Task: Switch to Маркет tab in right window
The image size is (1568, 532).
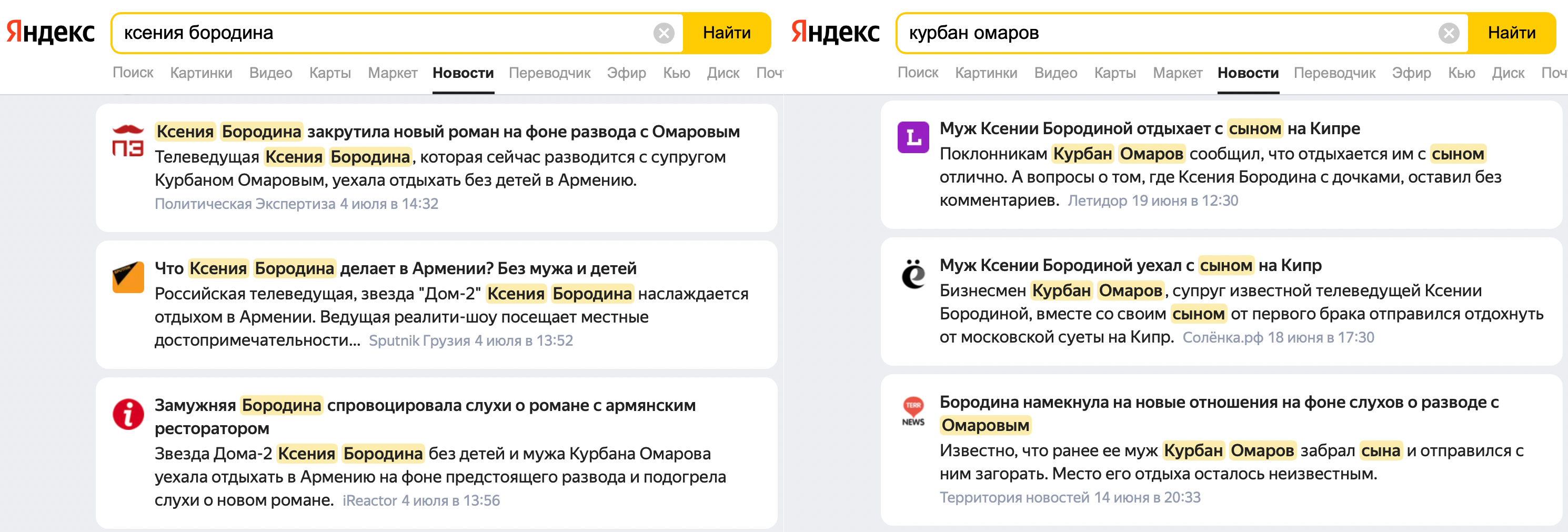Action: coord(1178,73)
